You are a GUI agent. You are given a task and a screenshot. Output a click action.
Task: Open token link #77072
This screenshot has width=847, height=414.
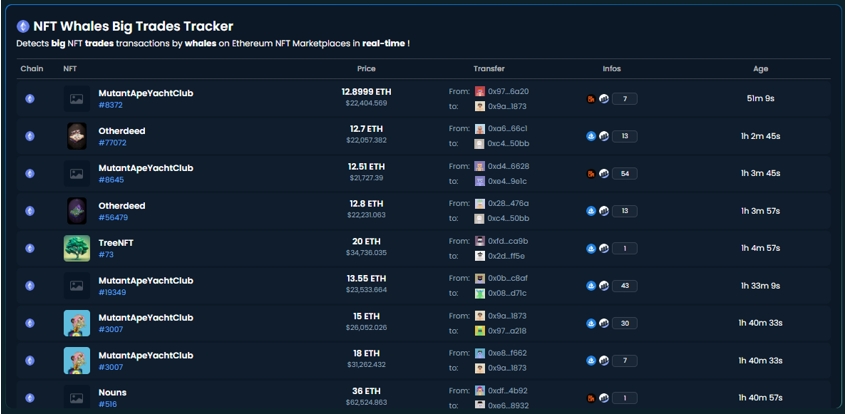pos(112,143)
